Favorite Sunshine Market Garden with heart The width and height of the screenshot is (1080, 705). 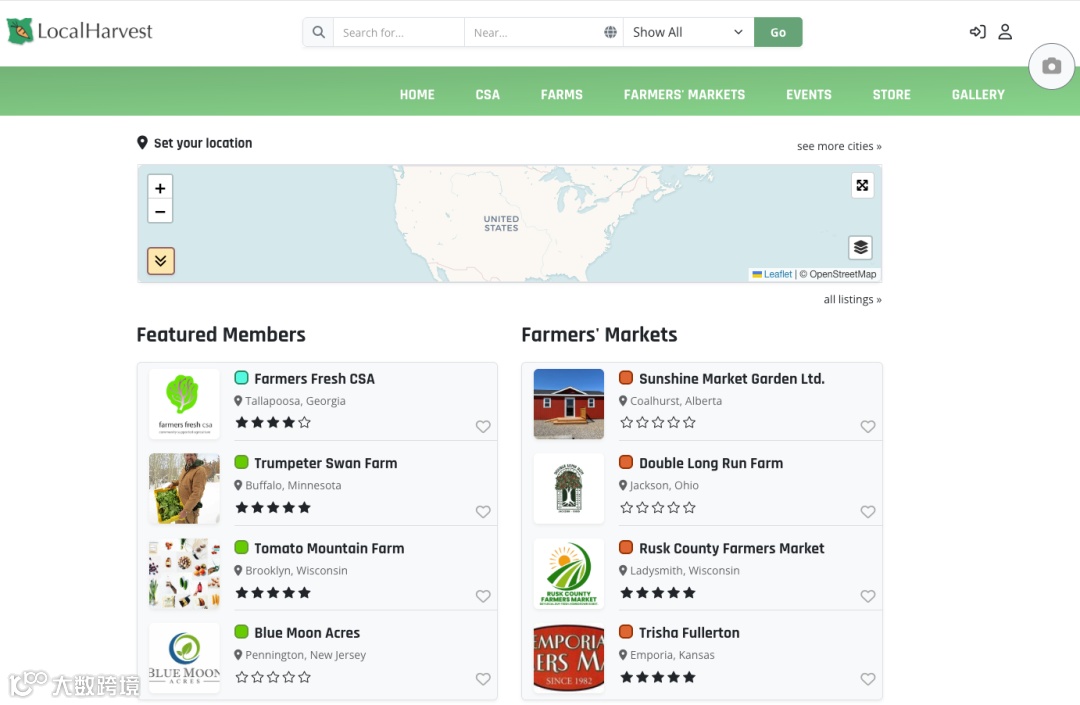tap(868, 426)
